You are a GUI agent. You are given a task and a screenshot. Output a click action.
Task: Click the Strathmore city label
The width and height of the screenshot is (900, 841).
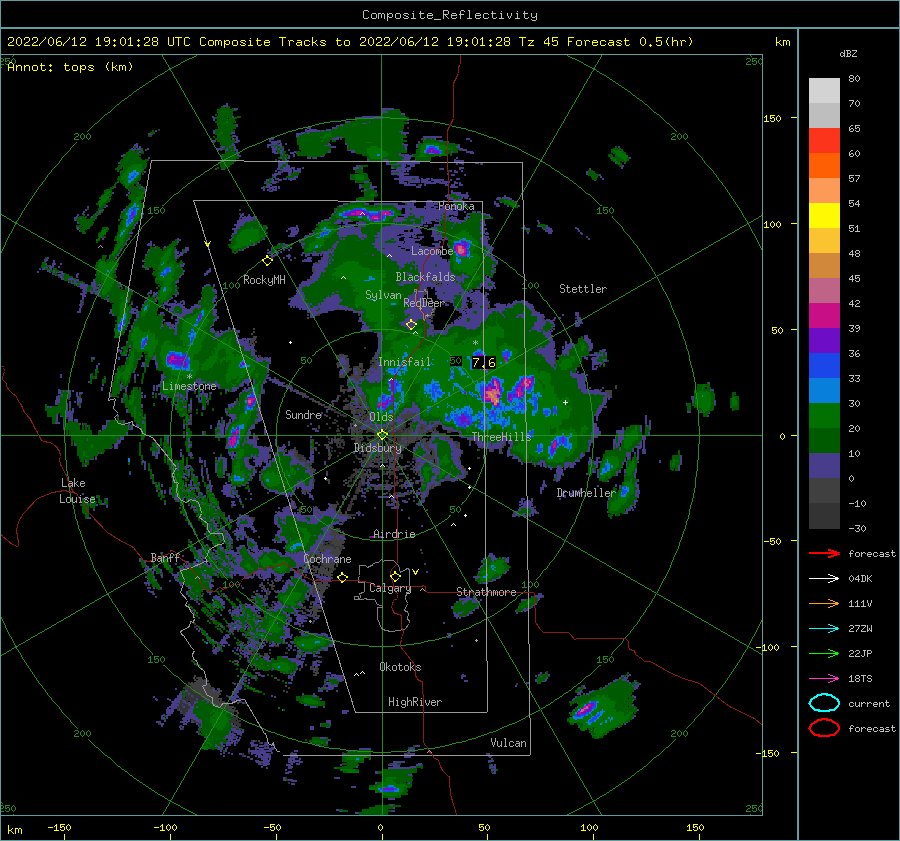click(x=486, y=592)
